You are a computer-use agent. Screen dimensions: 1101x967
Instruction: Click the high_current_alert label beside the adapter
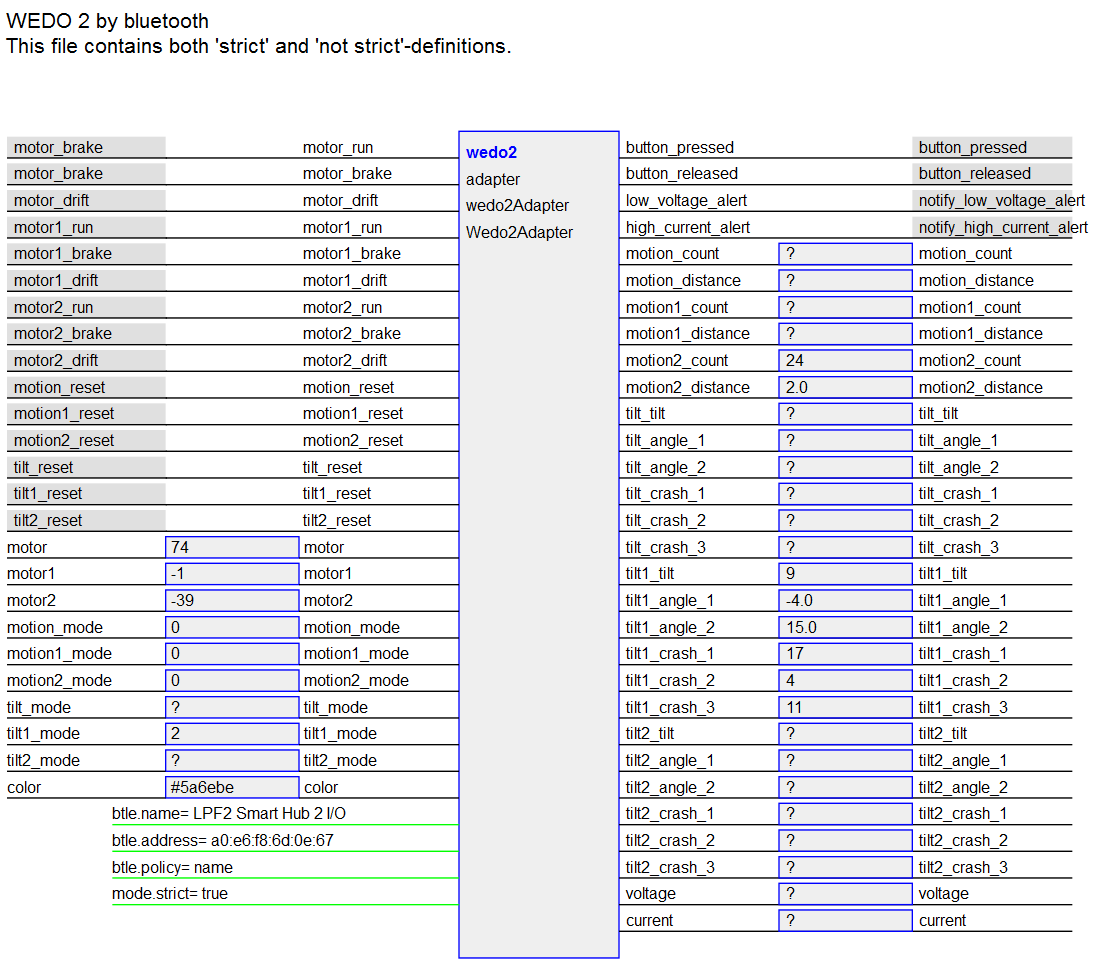pos(687,228)
